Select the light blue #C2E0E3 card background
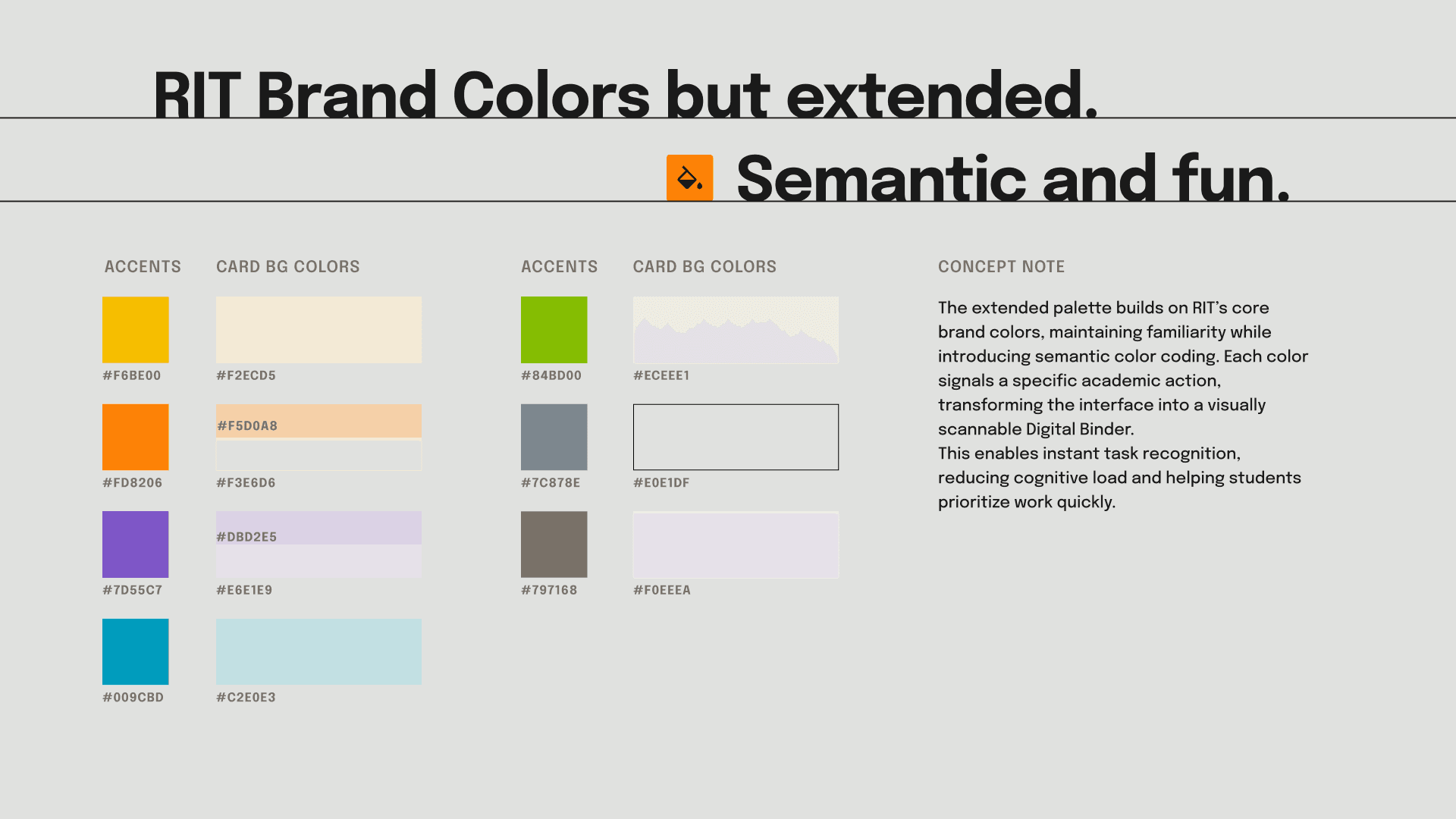Viewport: 1456px width, 819px height. click(x=318, y=651)
